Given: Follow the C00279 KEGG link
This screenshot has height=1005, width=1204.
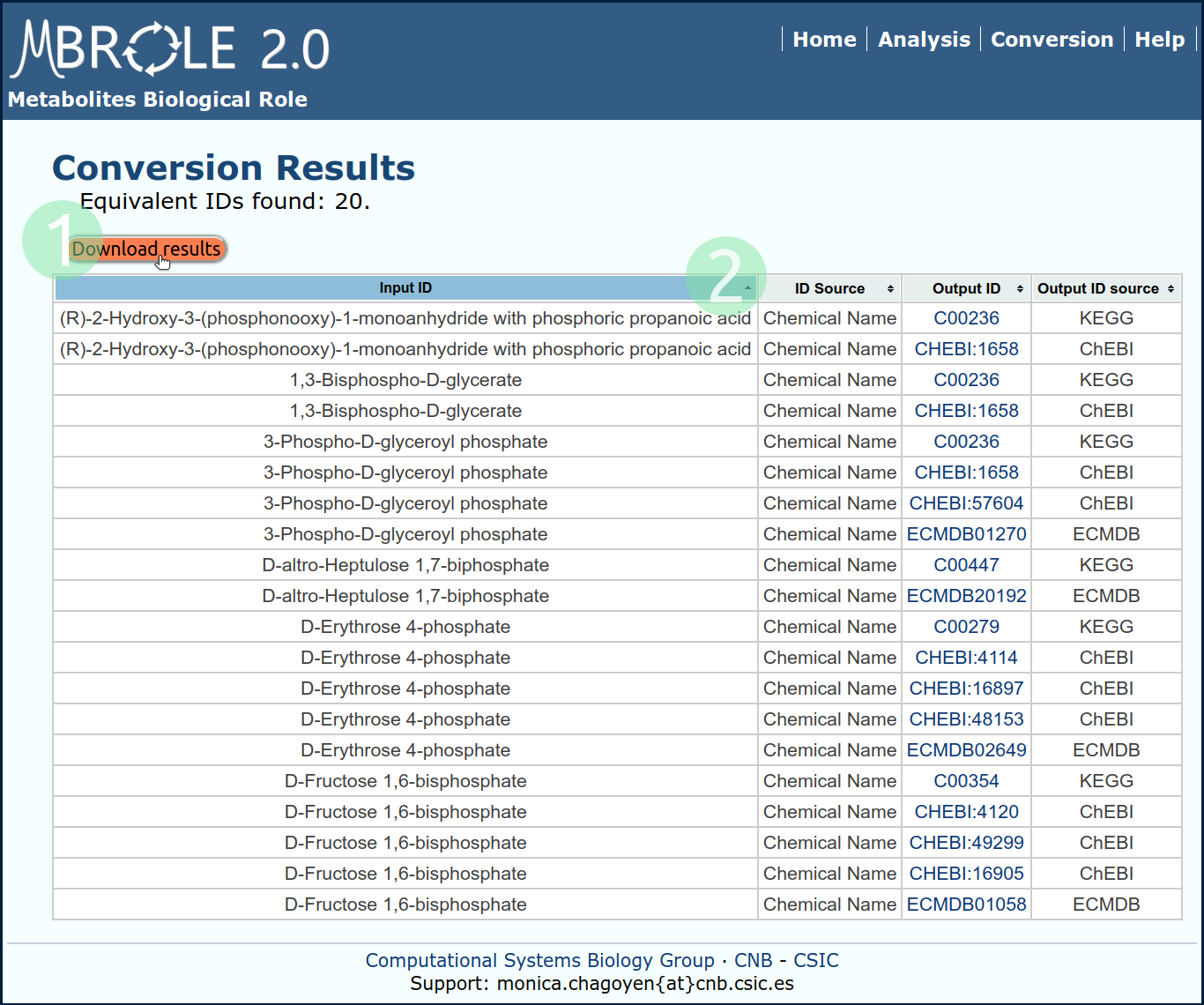Looking at the screenshot, I should 966,627.
